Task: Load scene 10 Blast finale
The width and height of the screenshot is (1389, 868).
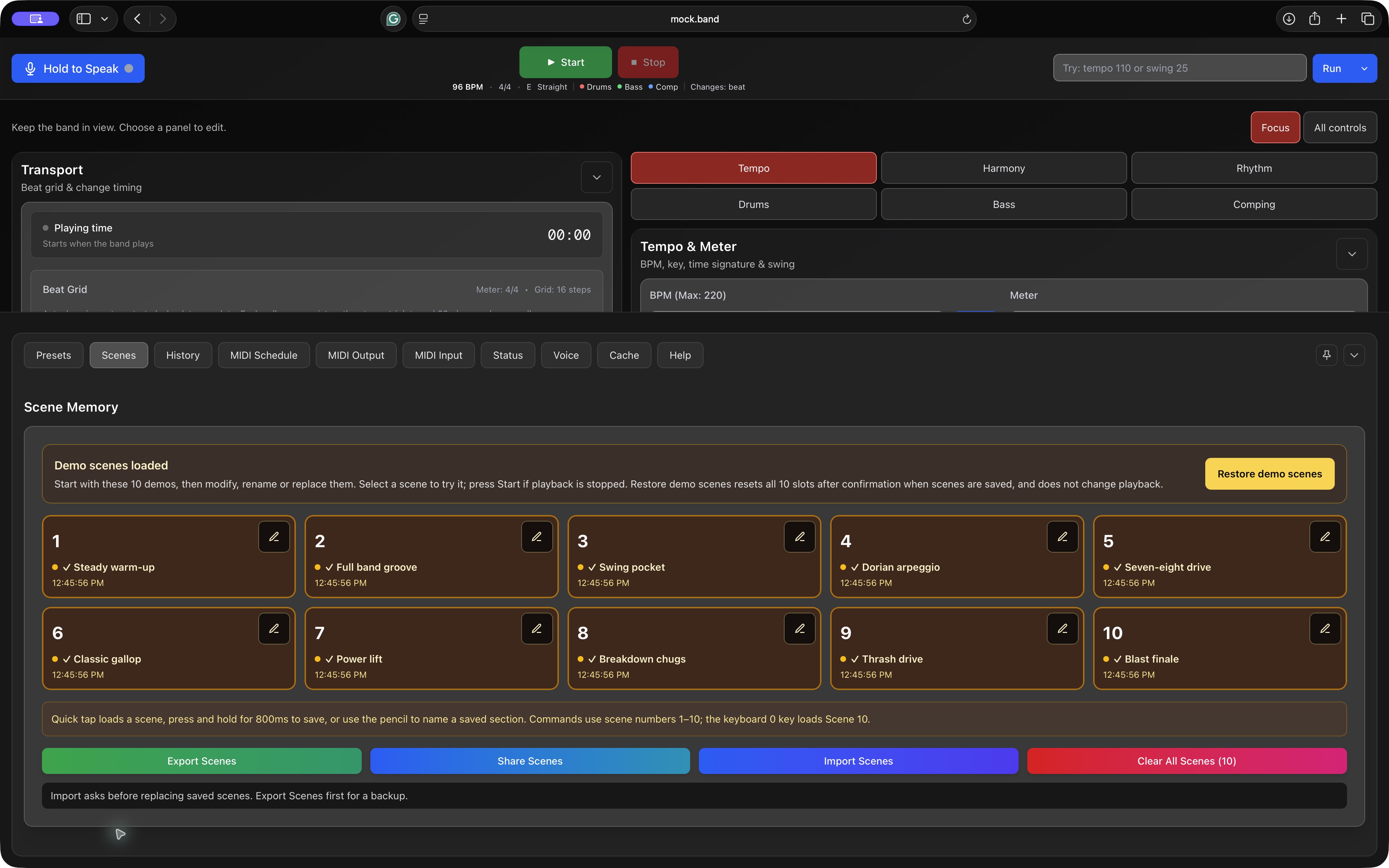Action: (x=1220, y=648)
